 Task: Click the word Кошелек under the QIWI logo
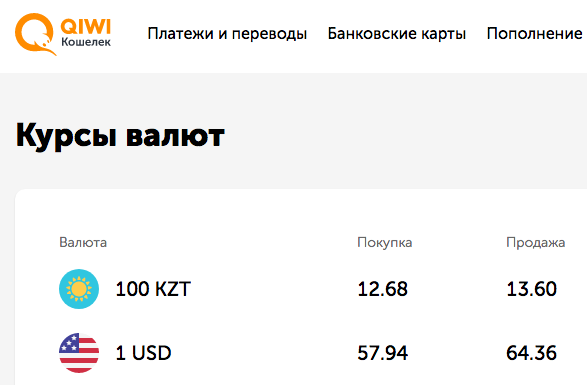[86, 42]
